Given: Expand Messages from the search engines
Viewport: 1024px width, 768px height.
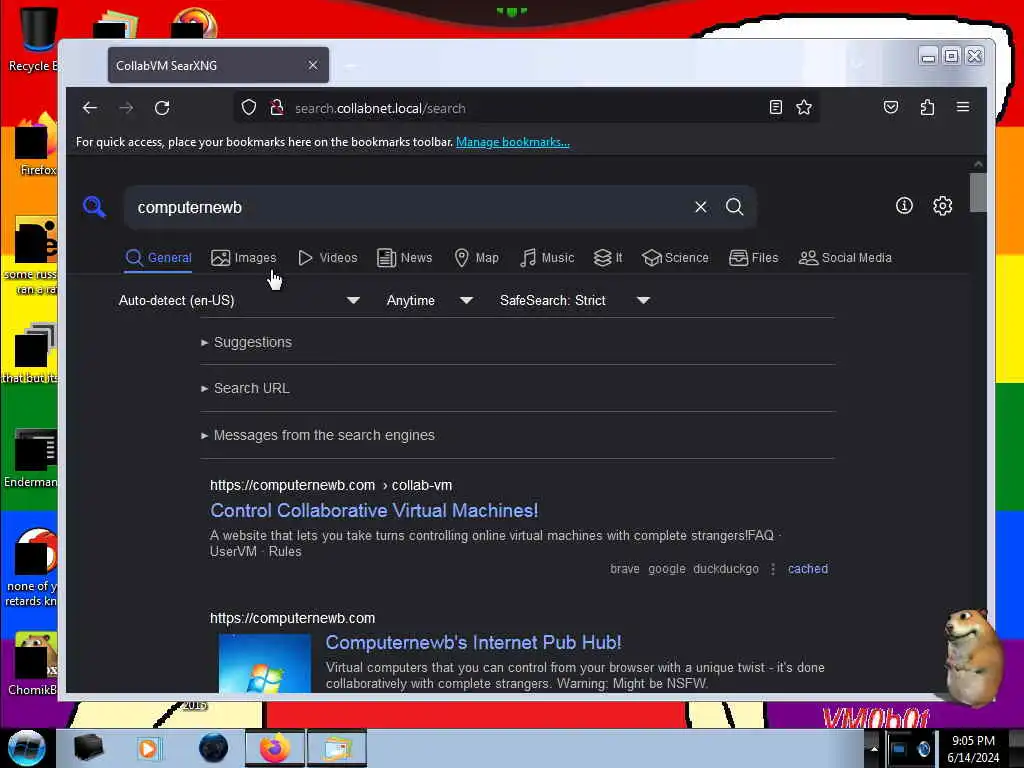Looking at the screenshot, I should tap(318, 435).
